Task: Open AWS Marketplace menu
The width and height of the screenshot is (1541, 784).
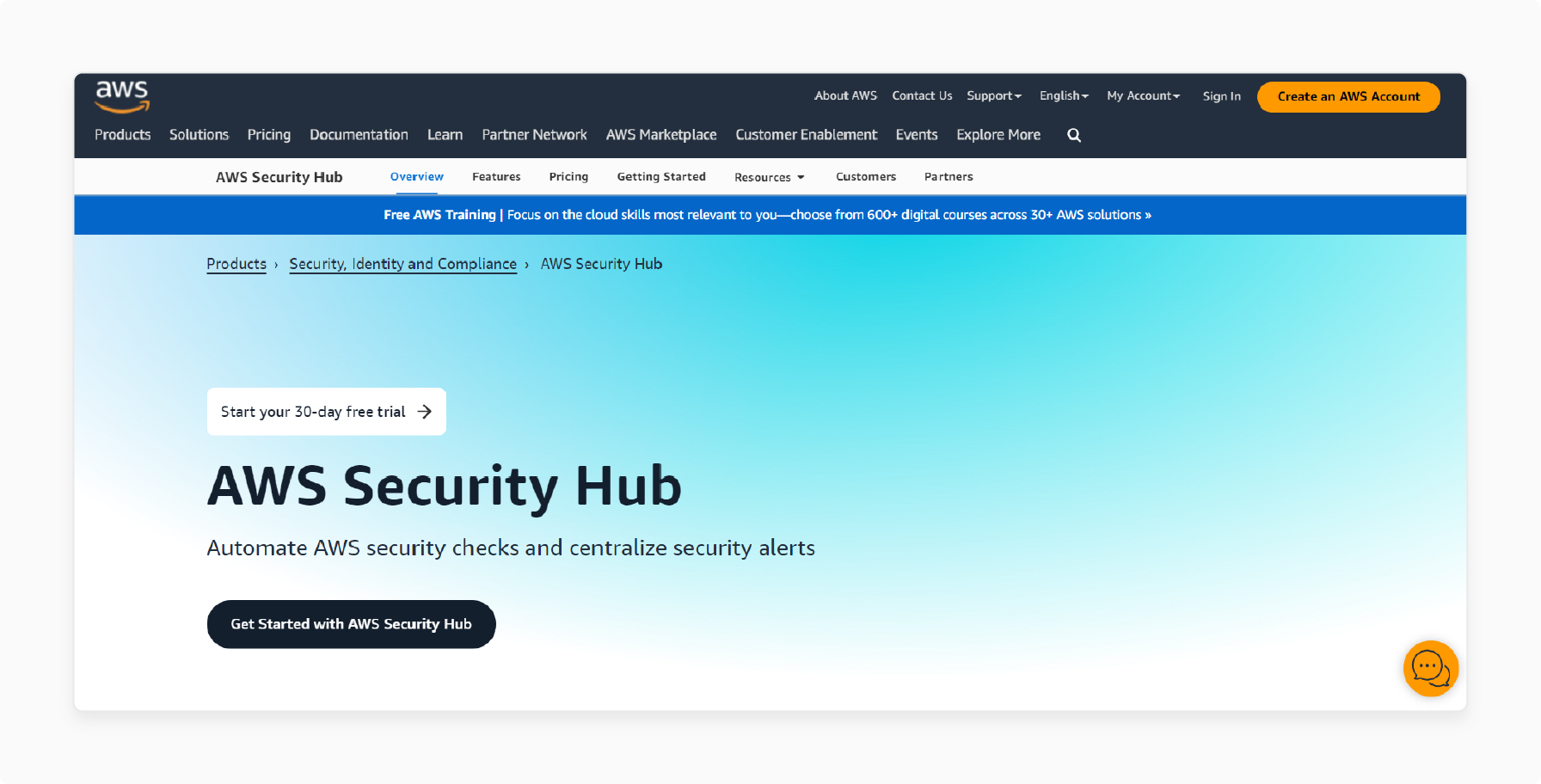Action: coord(661,135)
